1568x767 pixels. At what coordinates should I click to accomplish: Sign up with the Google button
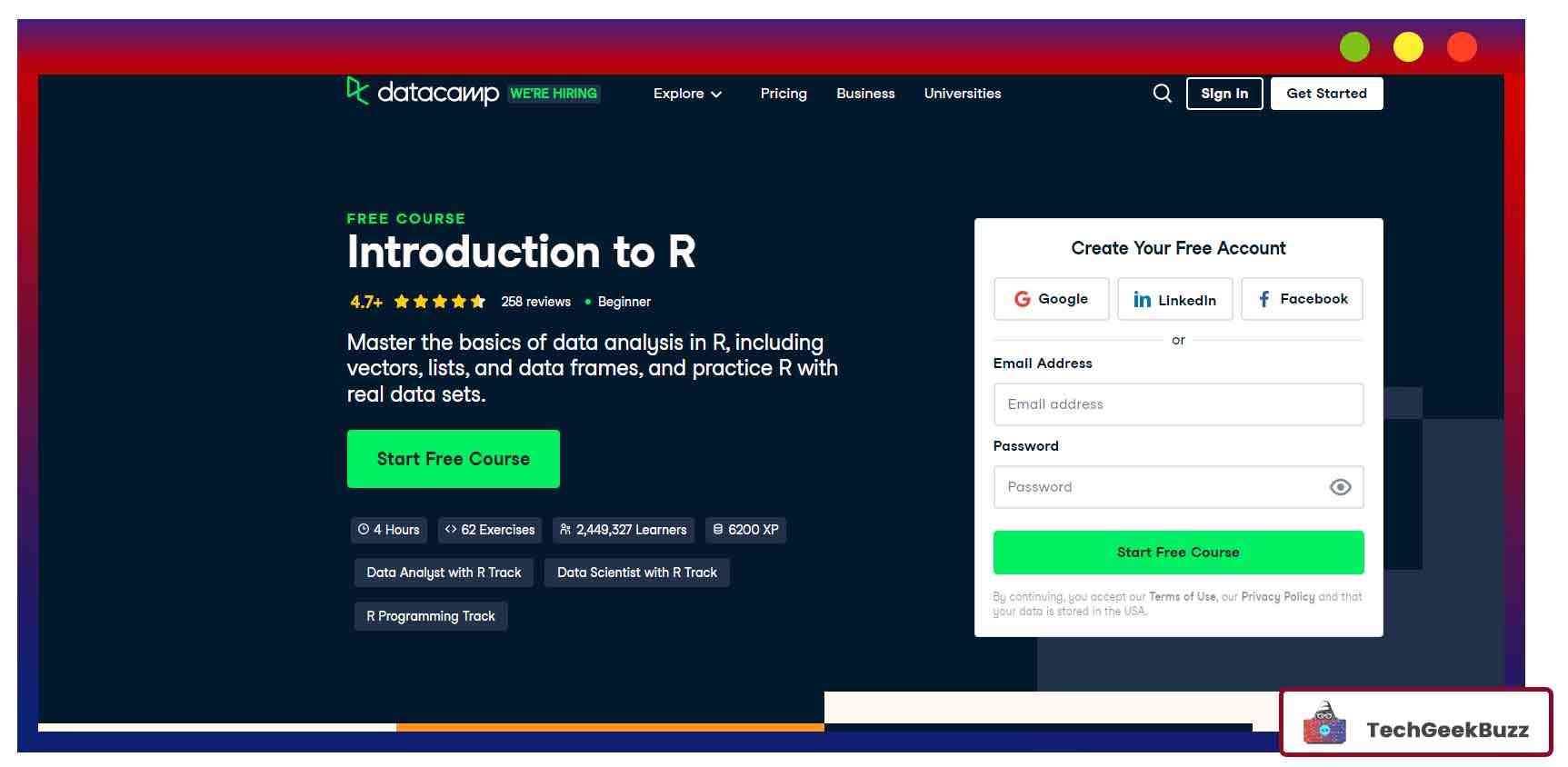[x=1051, y=299]
